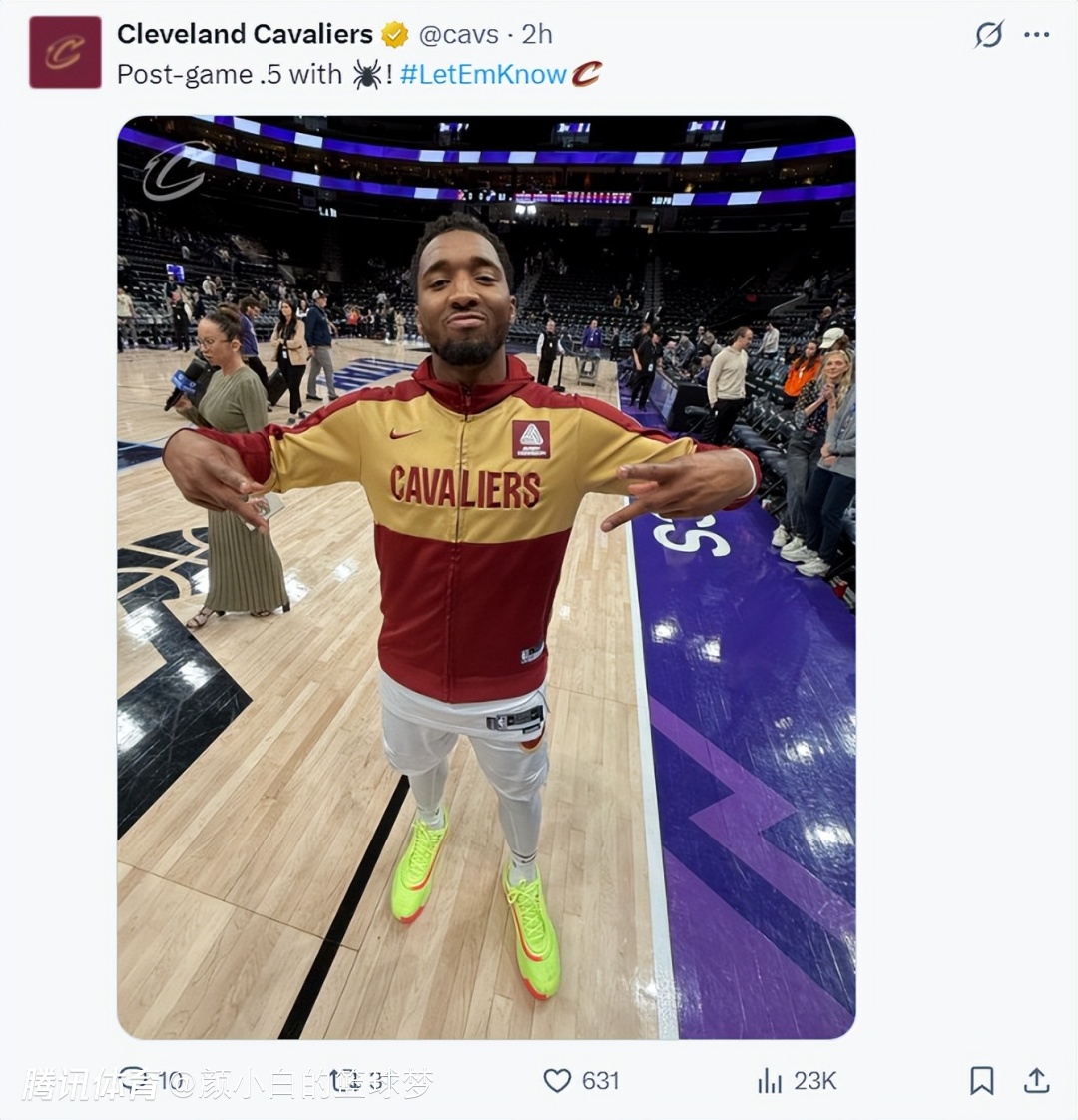Follow the #LetEmKnow hashtag link

483,74
